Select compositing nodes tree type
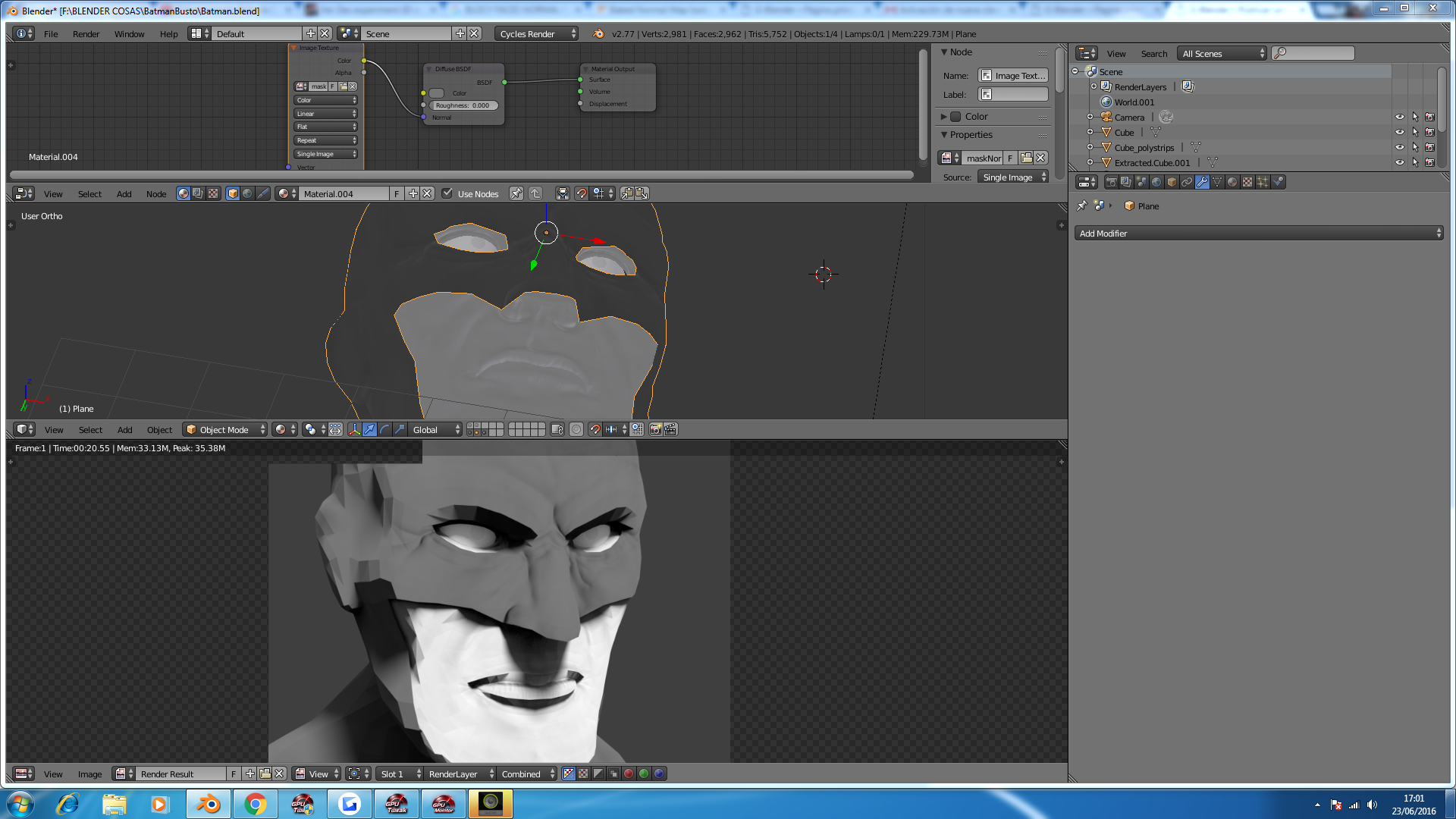 click(198, 193)
